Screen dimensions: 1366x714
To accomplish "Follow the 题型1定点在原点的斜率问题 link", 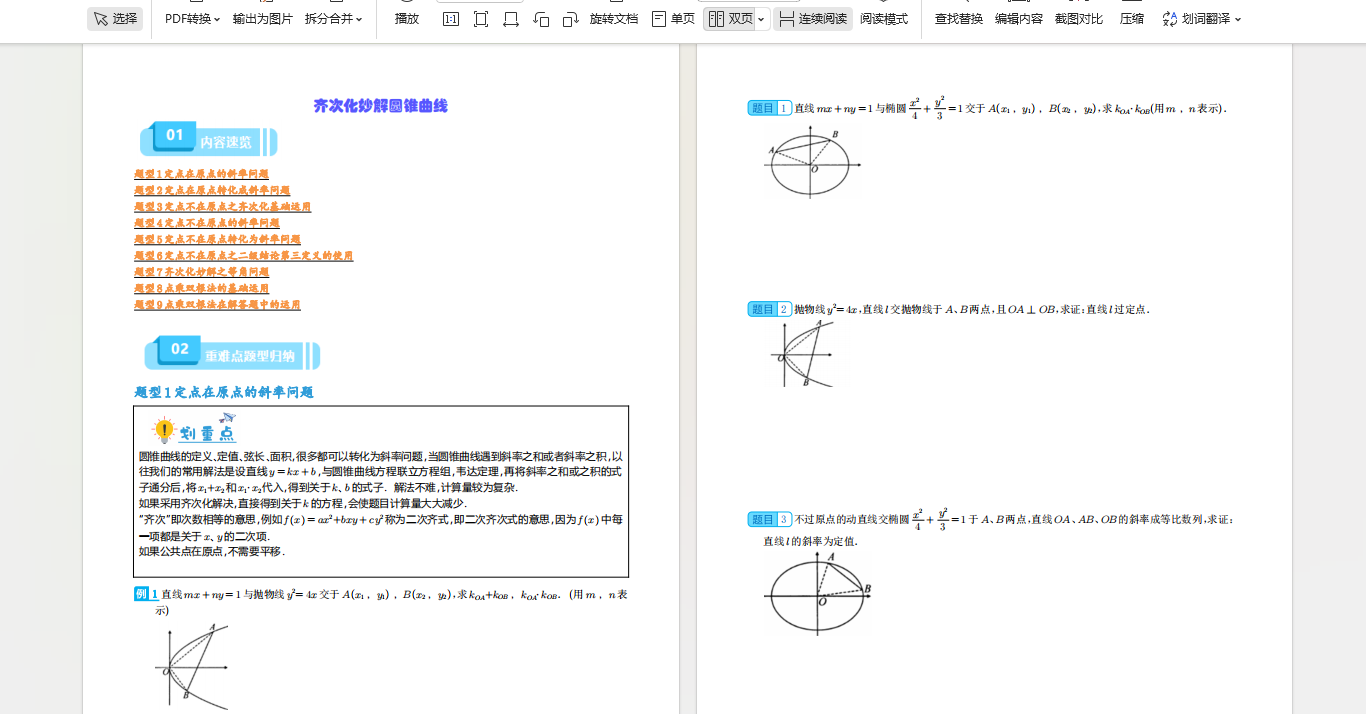I will (x=202, y=174).
